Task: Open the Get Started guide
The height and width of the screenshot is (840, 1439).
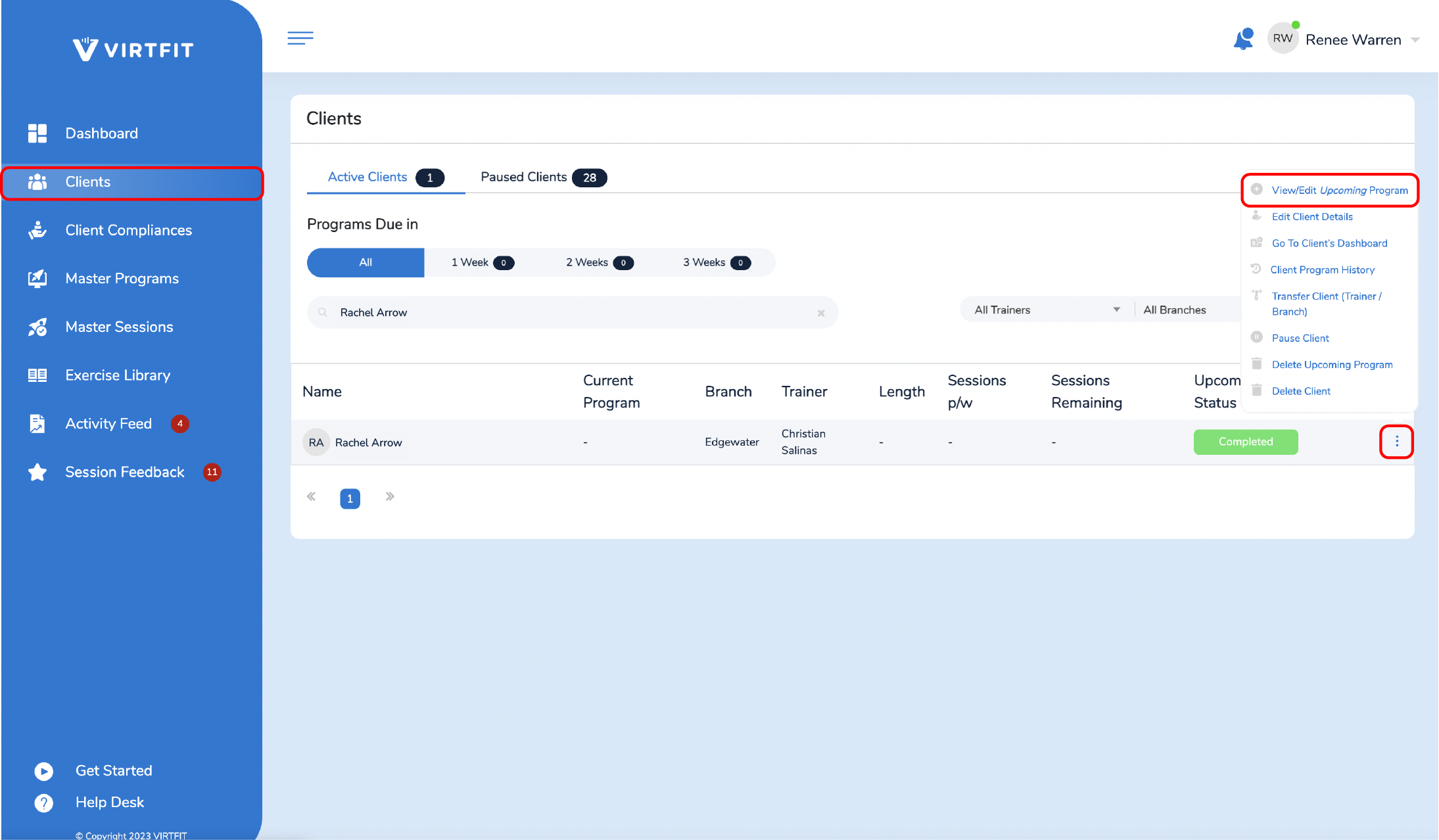Action: tap(114, 771)
